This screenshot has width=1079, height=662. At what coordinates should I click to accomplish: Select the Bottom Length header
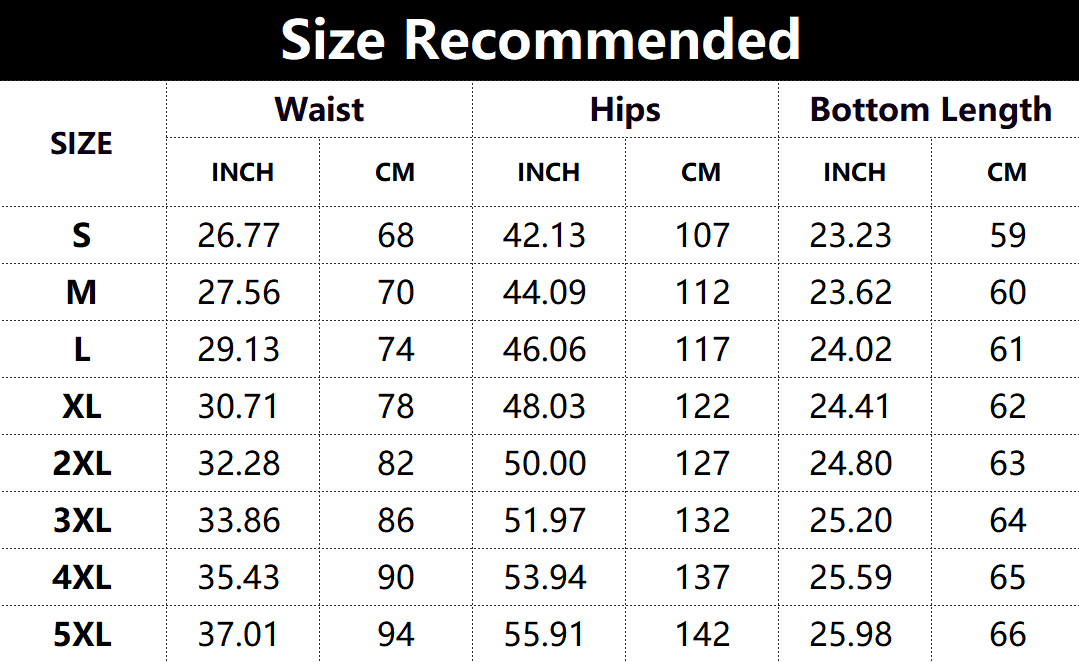point(930,109)
